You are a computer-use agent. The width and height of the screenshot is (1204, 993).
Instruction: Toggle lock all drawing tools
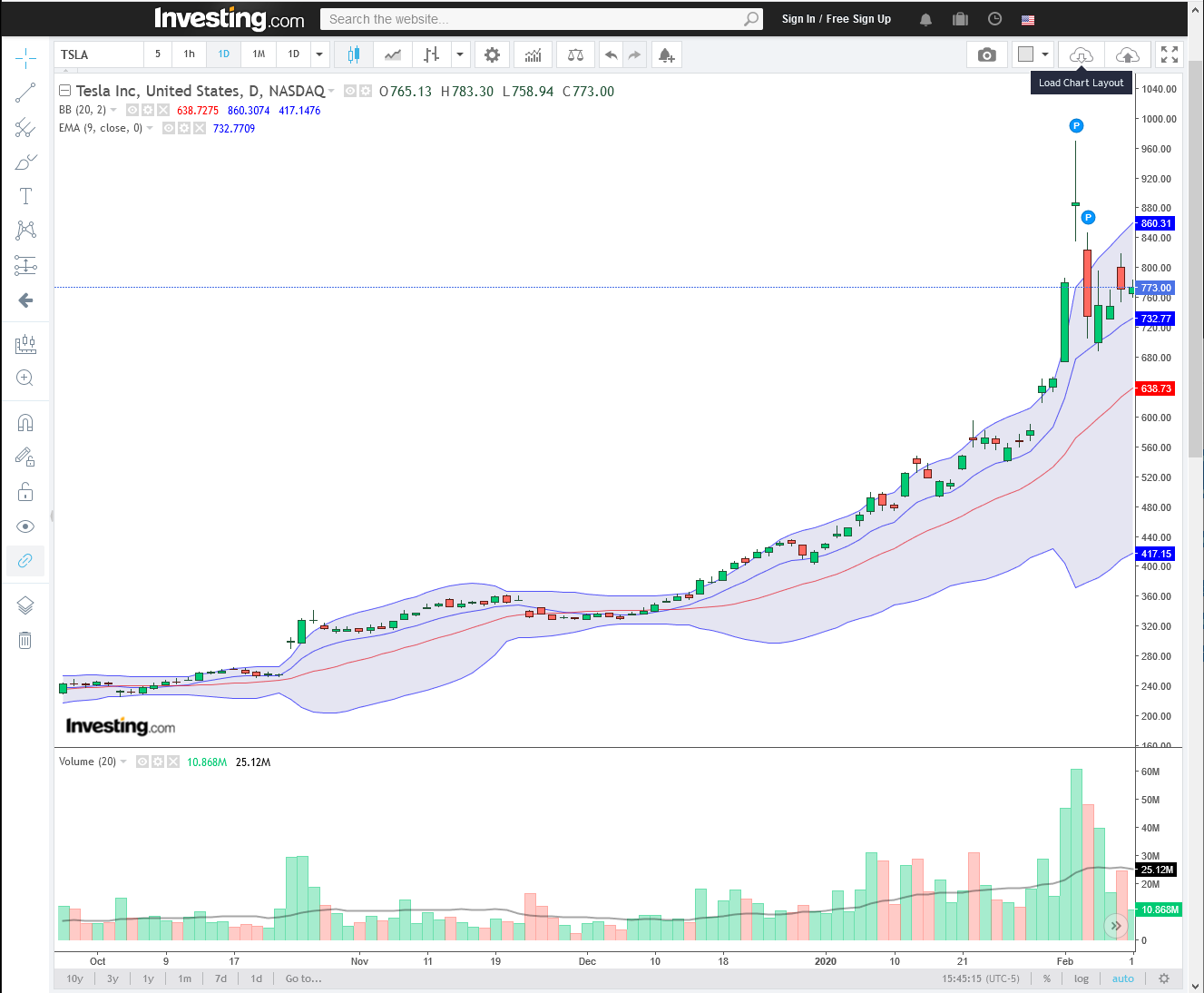click(25, 491)
